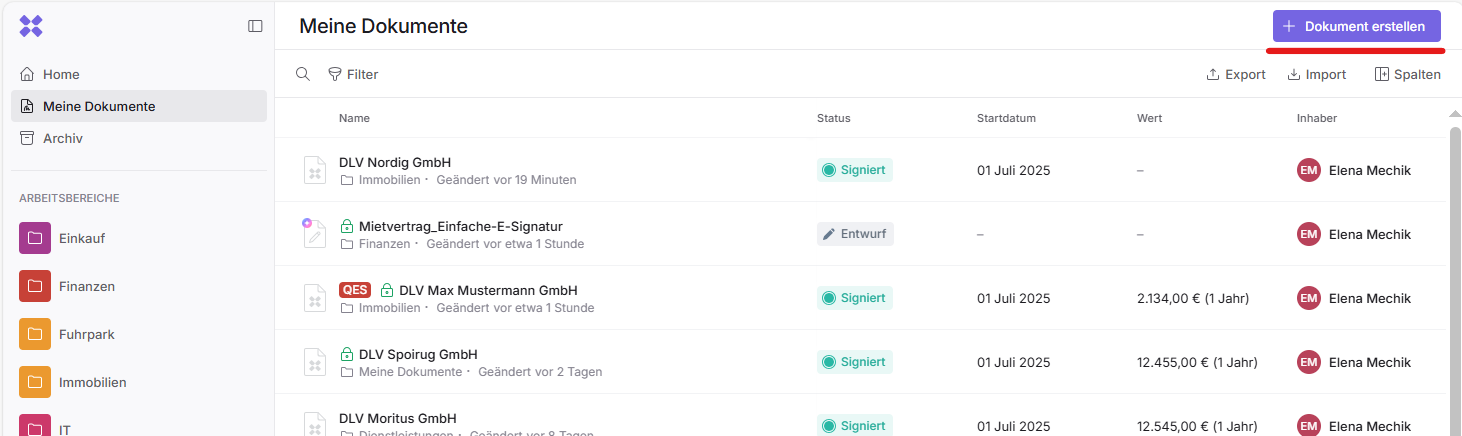Screen dimensions: 1462x436
Task: Select Meine Dokumente in sidebar
Action: (99, 106)
